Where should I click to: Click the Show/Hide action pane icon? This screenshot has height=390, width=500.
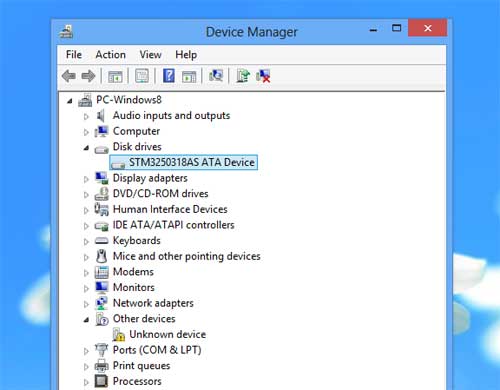[x=189, y=76]
